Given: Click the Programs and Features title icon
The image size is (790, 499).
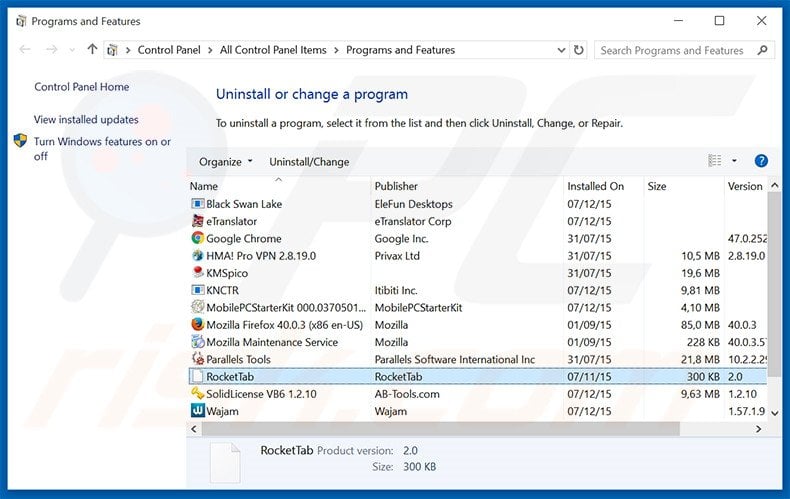Looking at the screenshot, I should click(x=21, y=21).
